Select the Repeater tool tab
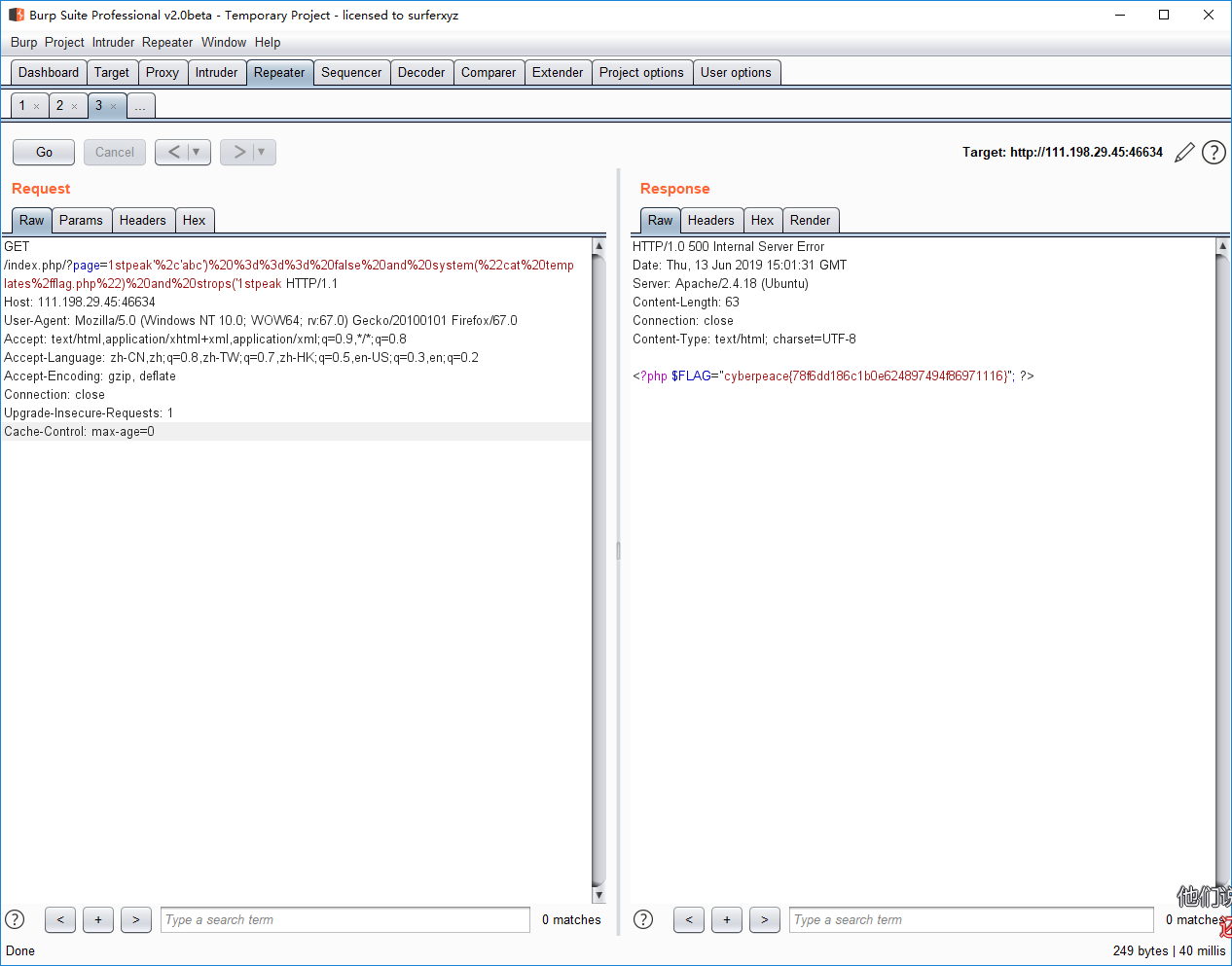1232x966 pixels. coord(279,72)
